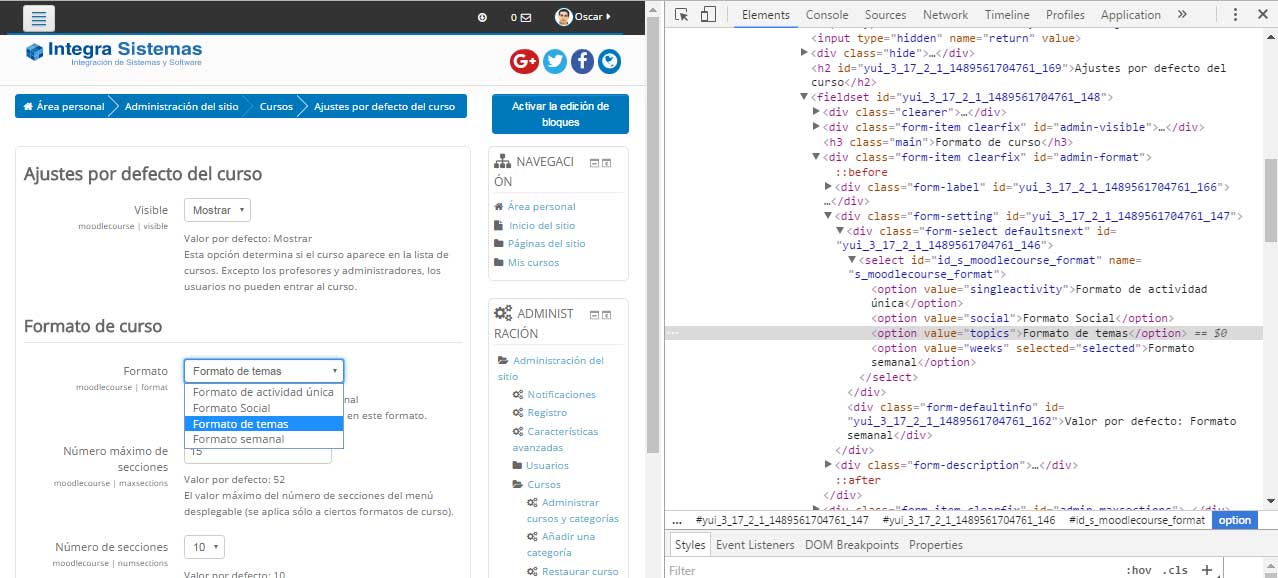The height and width of the screenshot is (578, 1278).
Task: Click the Google Plus social icon
Action: coord(524,61)
